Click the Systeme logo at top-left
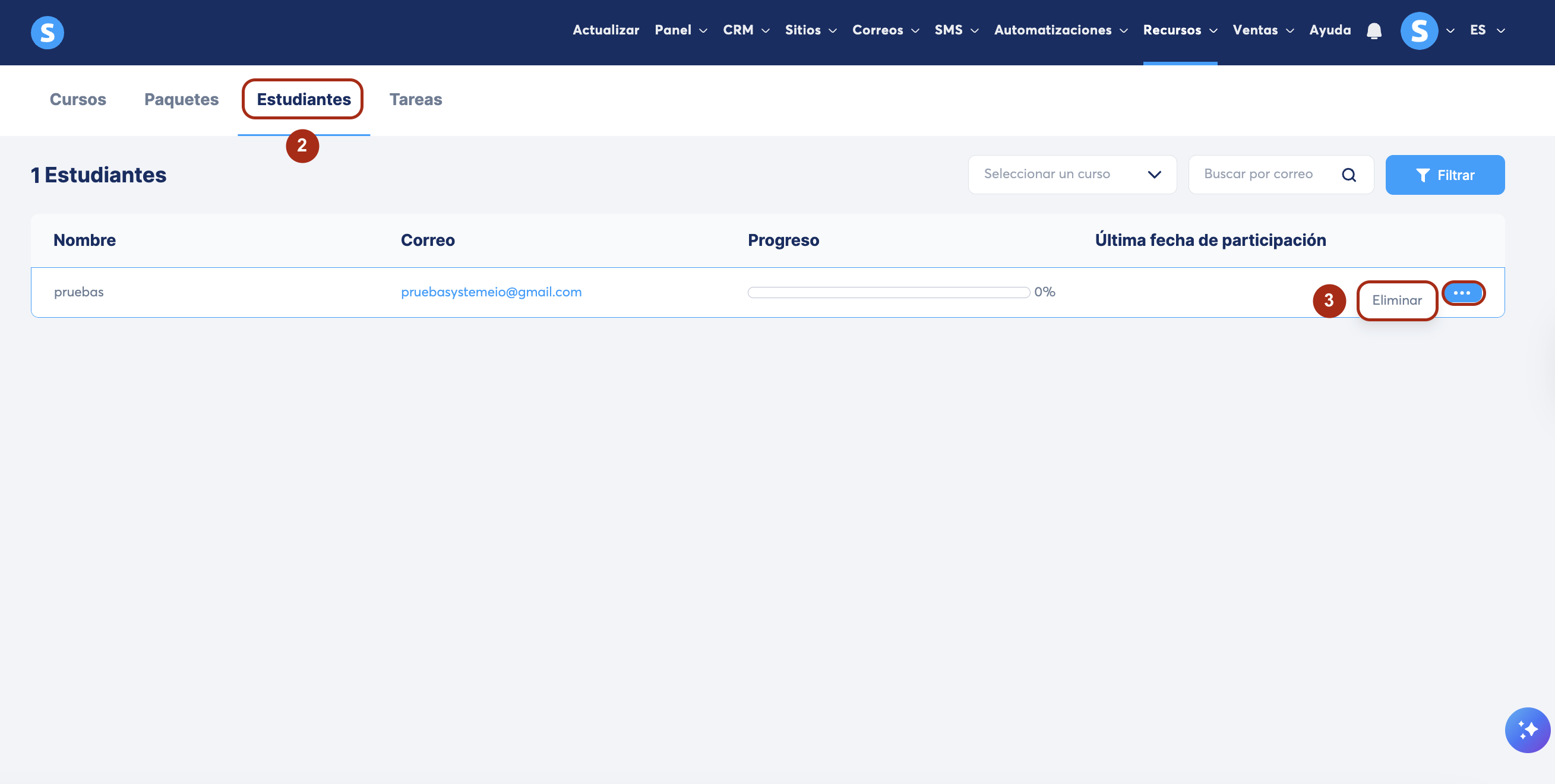Viewport: 1555px width, 784px height. pos(47,32)
